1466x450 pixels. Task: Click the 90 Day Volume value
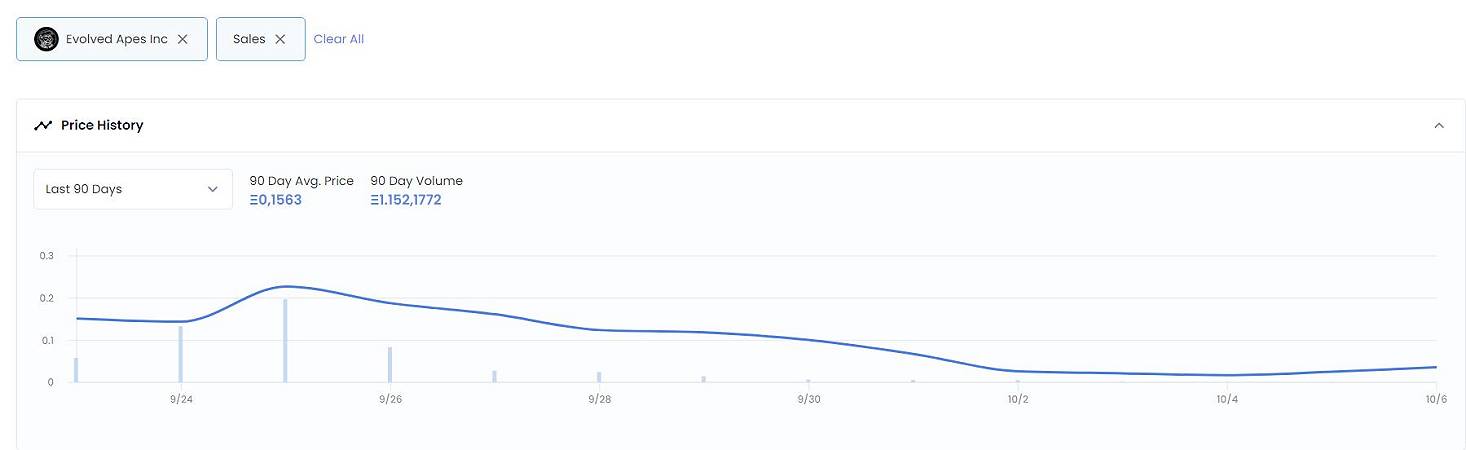point(406,200)
